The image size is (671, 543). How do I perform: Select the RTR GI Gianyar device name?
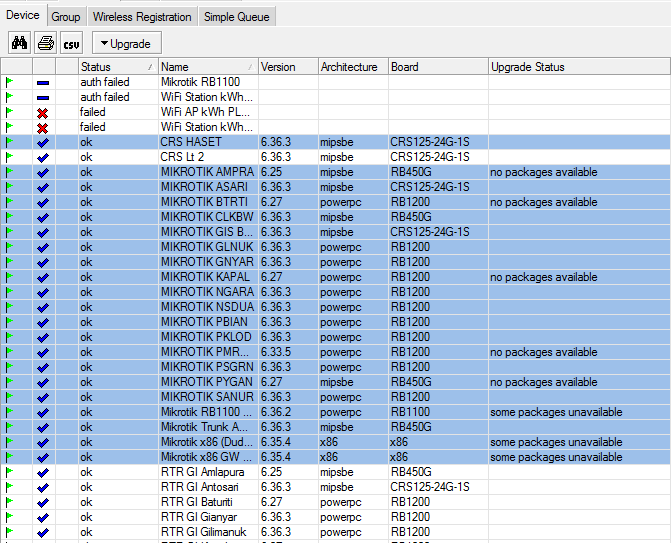pyautogui.click(x=199, y=517)
